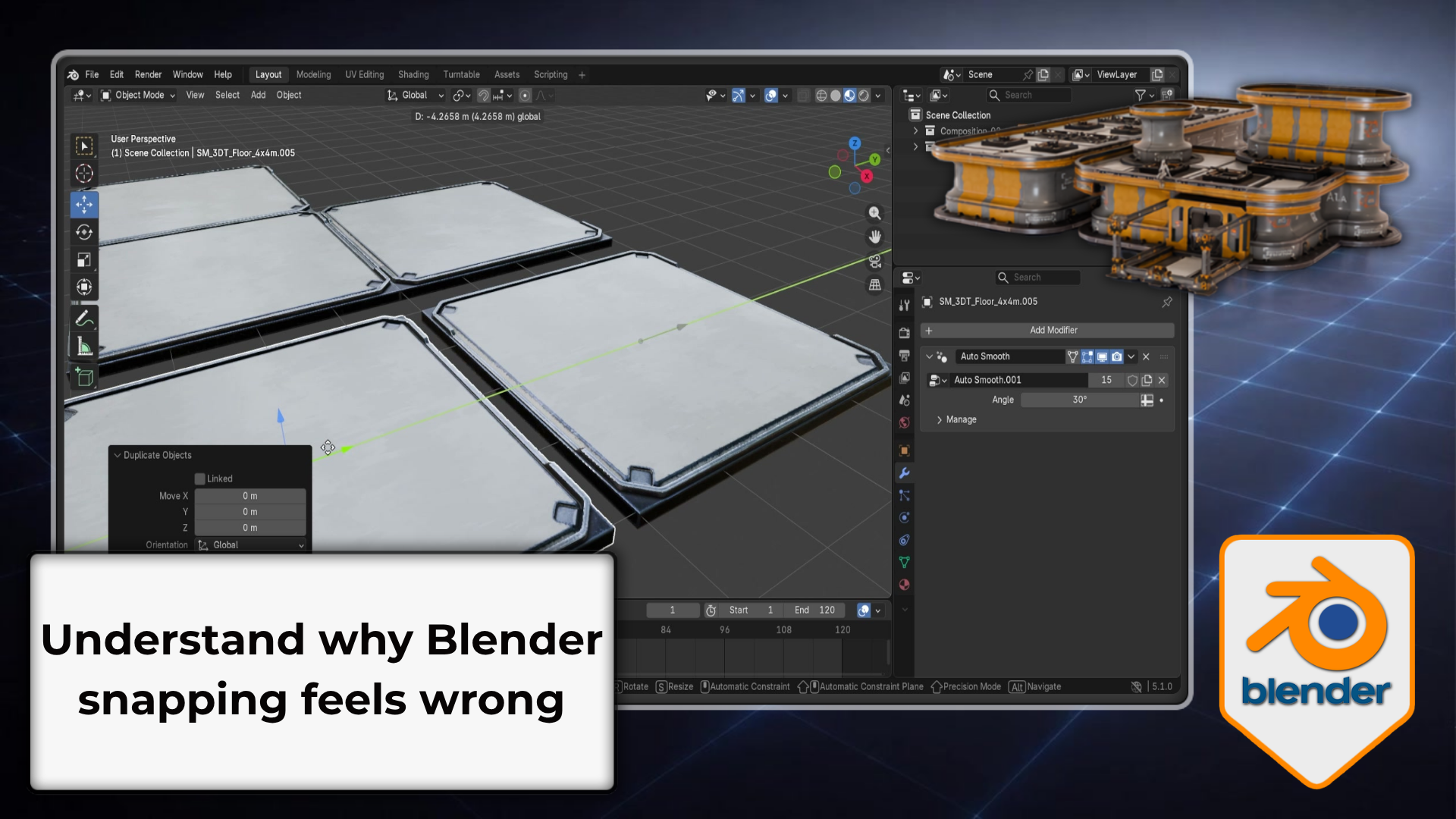Open Global transform orientation dropdown
This screenshot has width=1456, height=819.
415,96
